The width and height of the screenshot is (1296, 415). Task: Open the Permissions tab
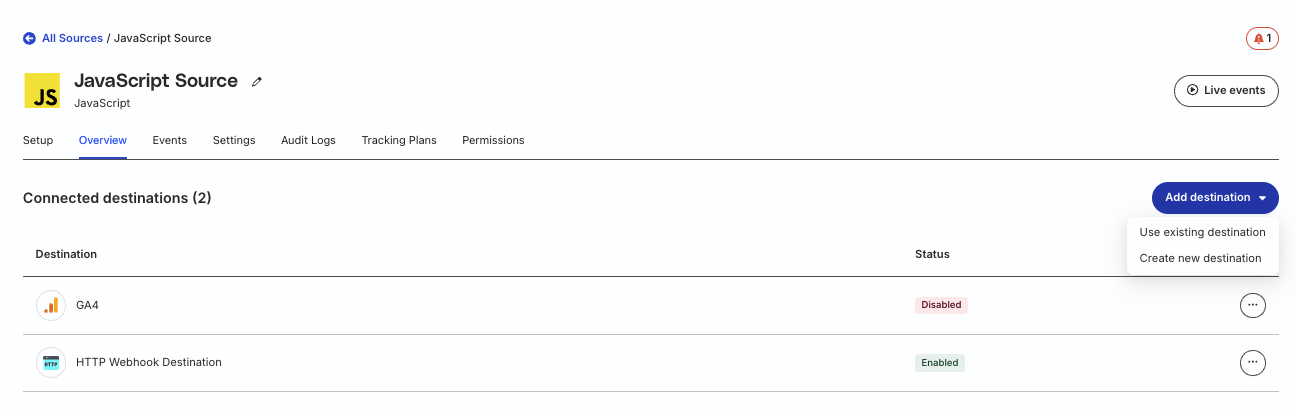pos(493,140)
